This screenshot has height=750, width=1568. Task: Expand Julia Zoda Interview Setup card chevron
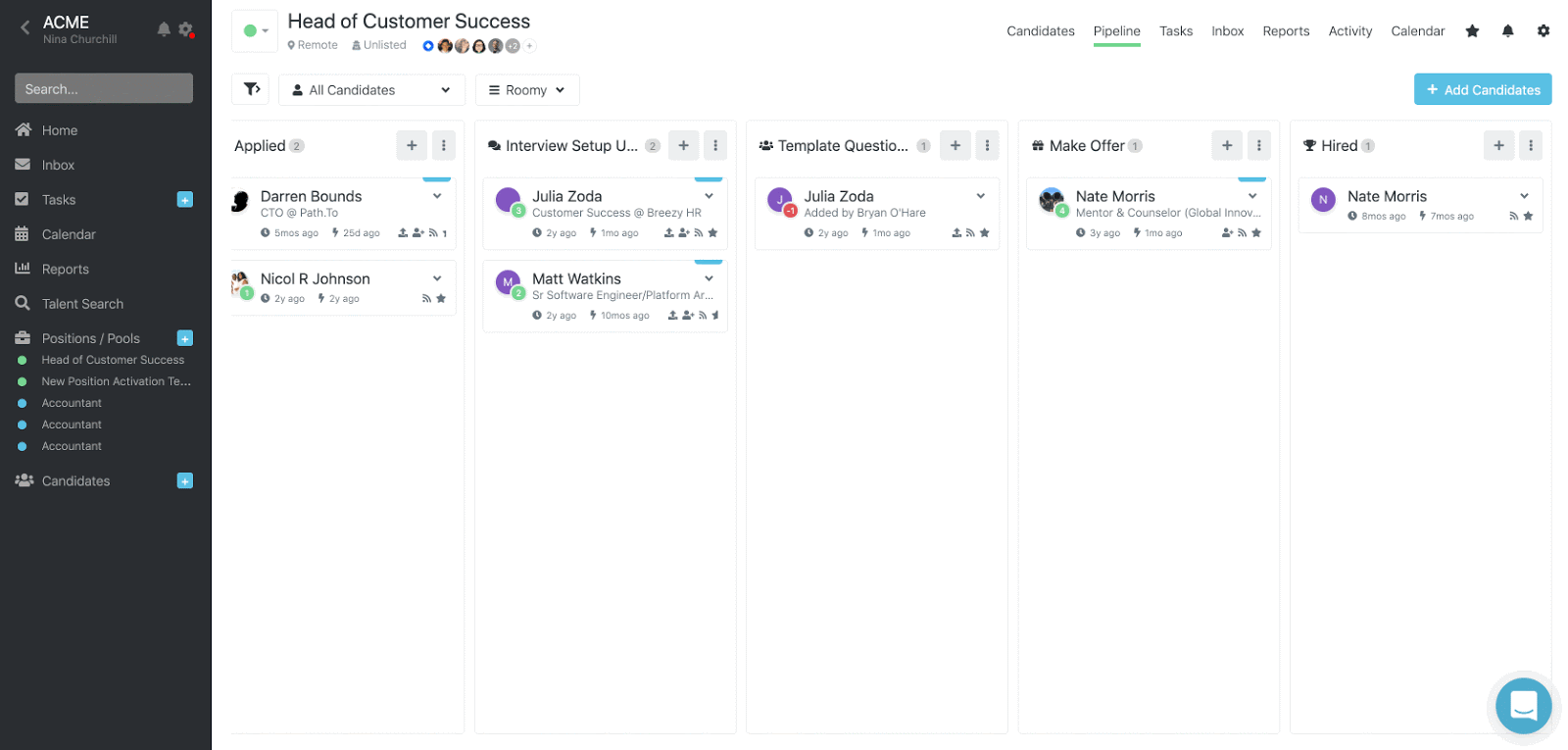[x=709, y=196]
